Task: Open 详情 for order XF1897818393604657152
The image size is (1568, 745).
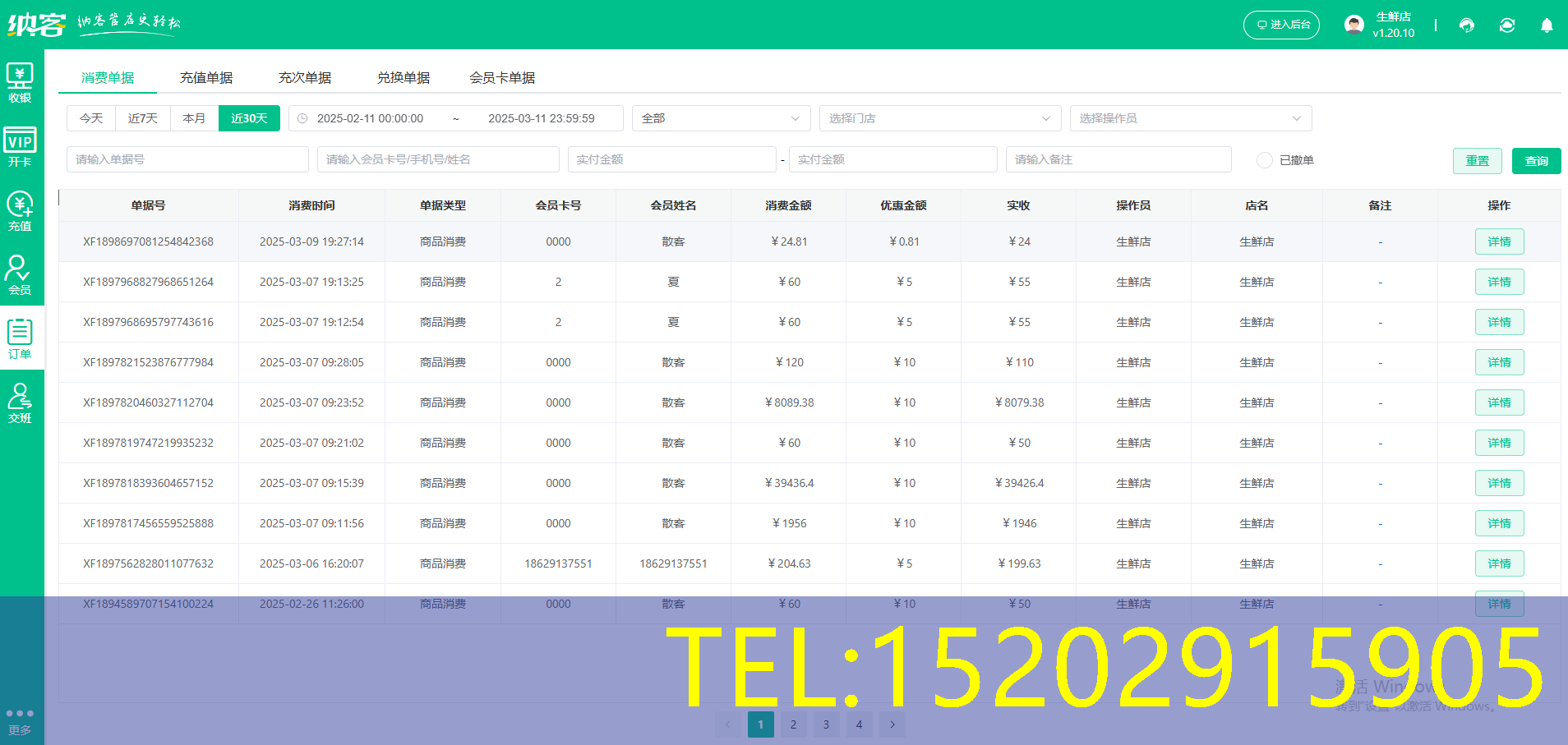Action: click(x=1500, y=483)
